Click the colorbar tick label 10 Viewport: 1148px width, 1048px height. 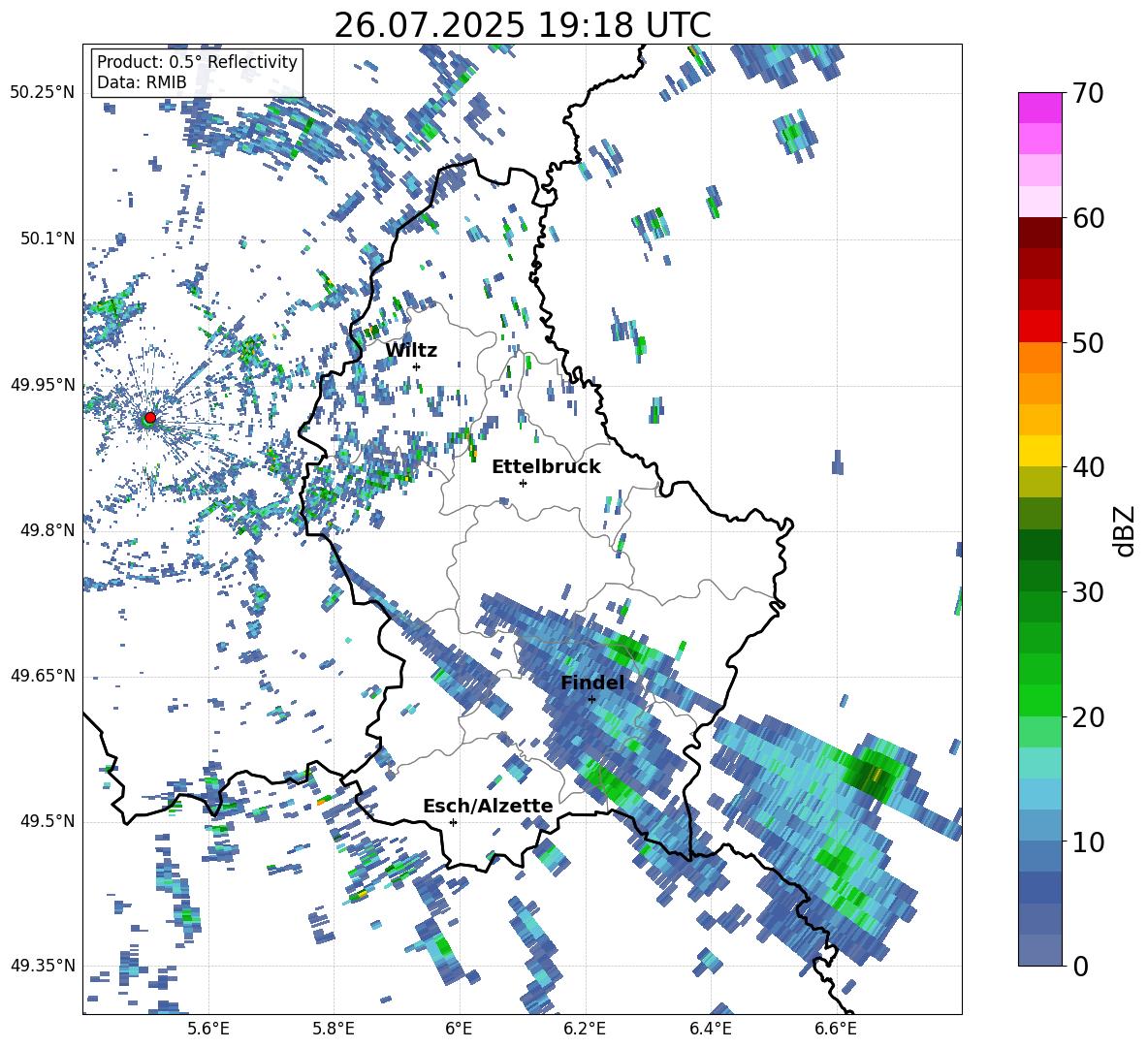pyautogui.click(x=1088, y=842)
